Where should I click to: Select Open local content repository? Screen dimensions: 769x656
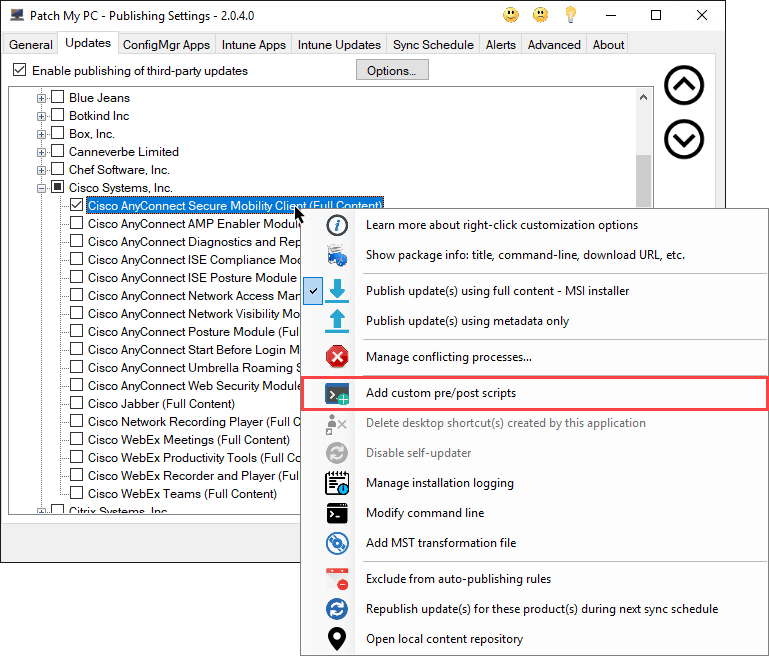[535, 639]
